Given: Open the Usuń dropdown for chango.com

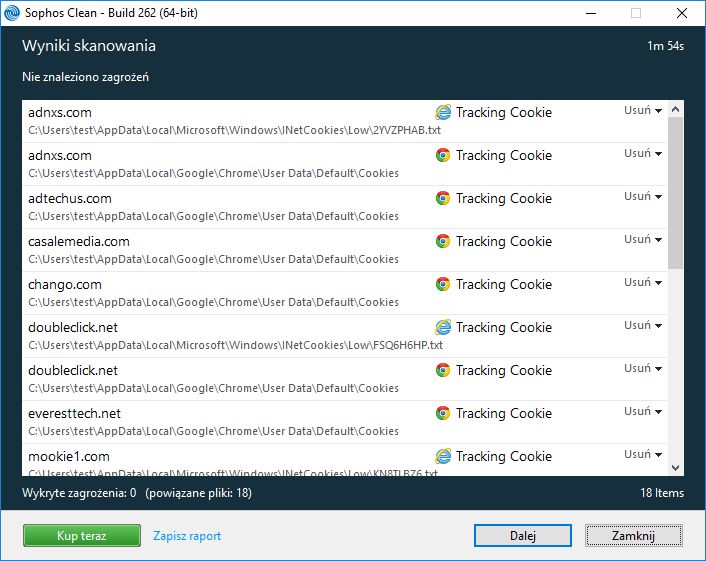Looking at the screenshot, I should pyautogui.click(x=643, y=283).
